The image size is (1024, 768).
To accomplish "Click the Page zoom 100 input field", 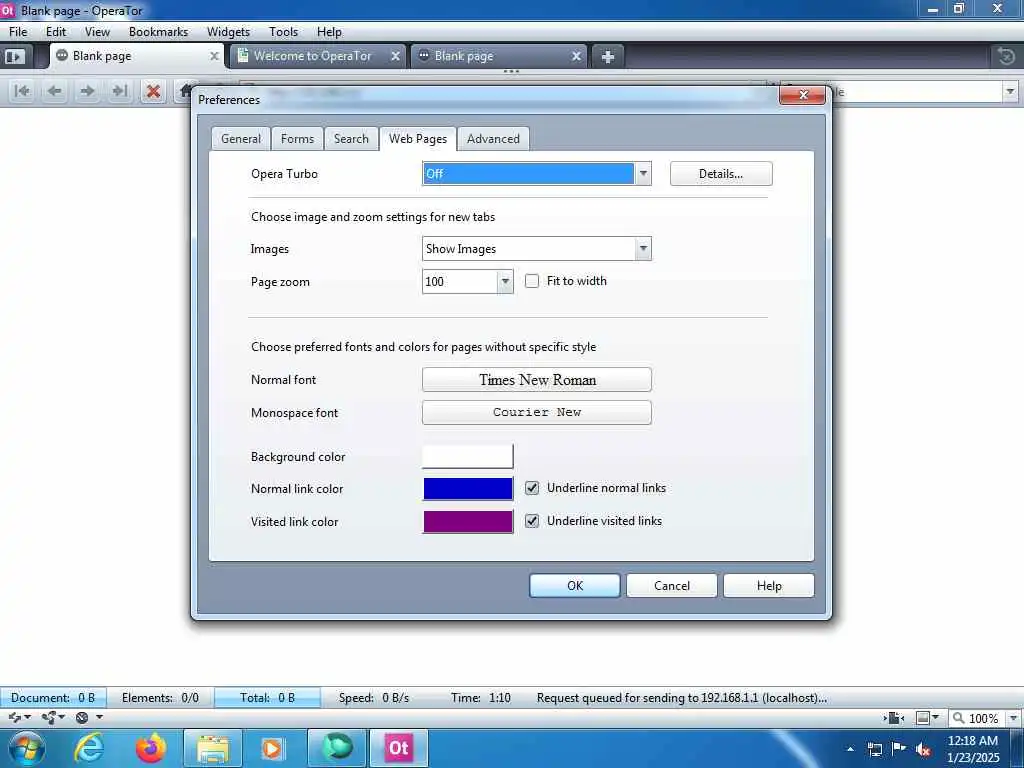I will point(460,281).
